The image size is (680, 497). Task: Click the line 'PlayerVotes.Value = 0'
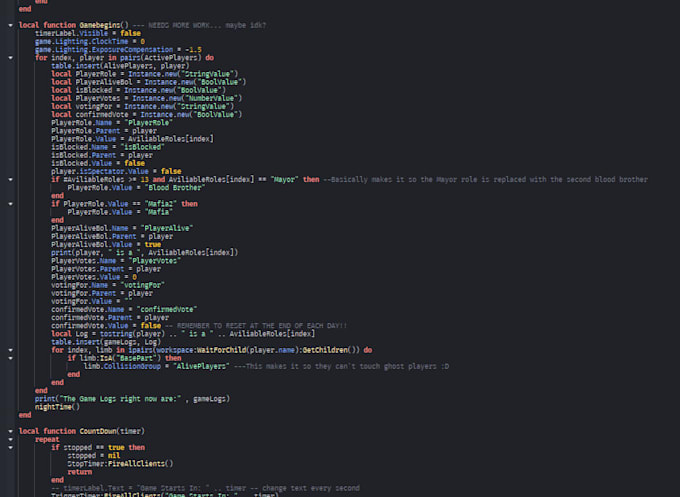[x=94, y=277]
